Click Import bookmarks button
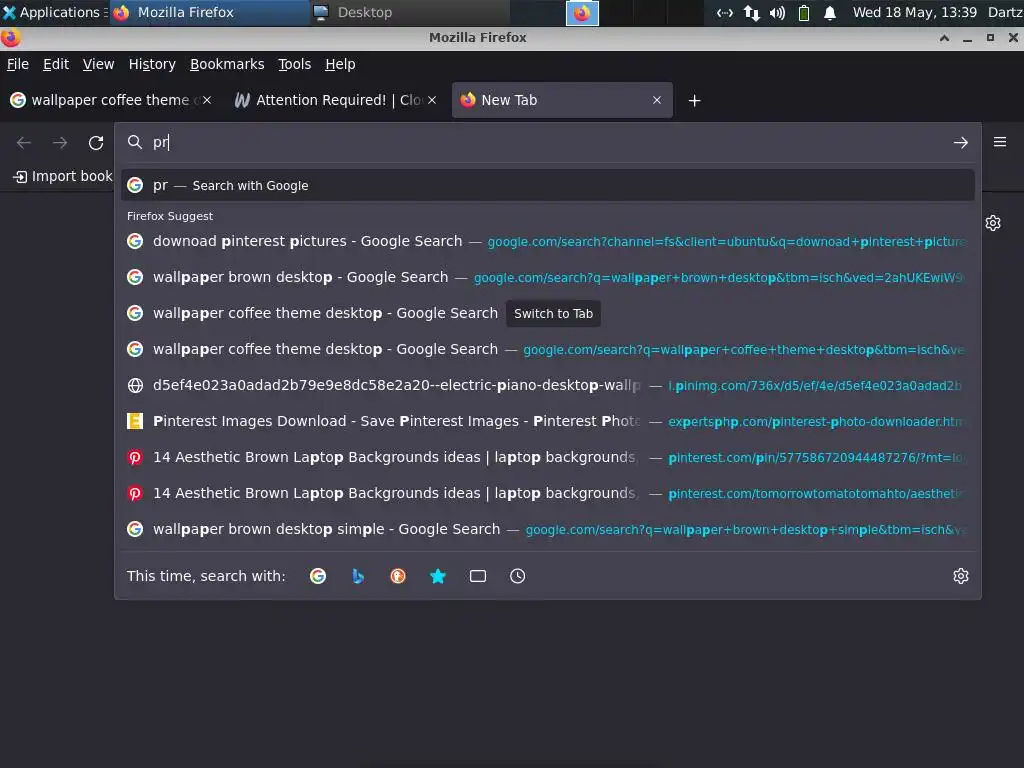The image size is (1024, 768). pos(63,176)
